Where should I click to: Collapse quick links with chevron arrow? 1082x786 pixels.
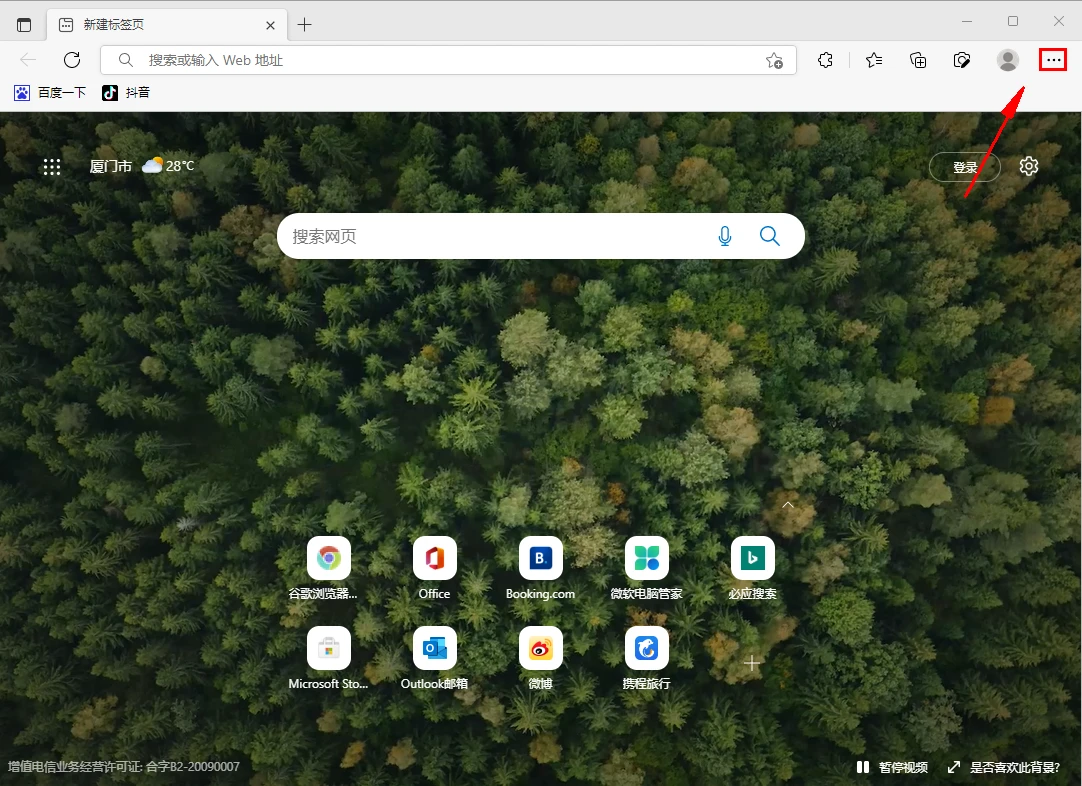tap(788, 505)
